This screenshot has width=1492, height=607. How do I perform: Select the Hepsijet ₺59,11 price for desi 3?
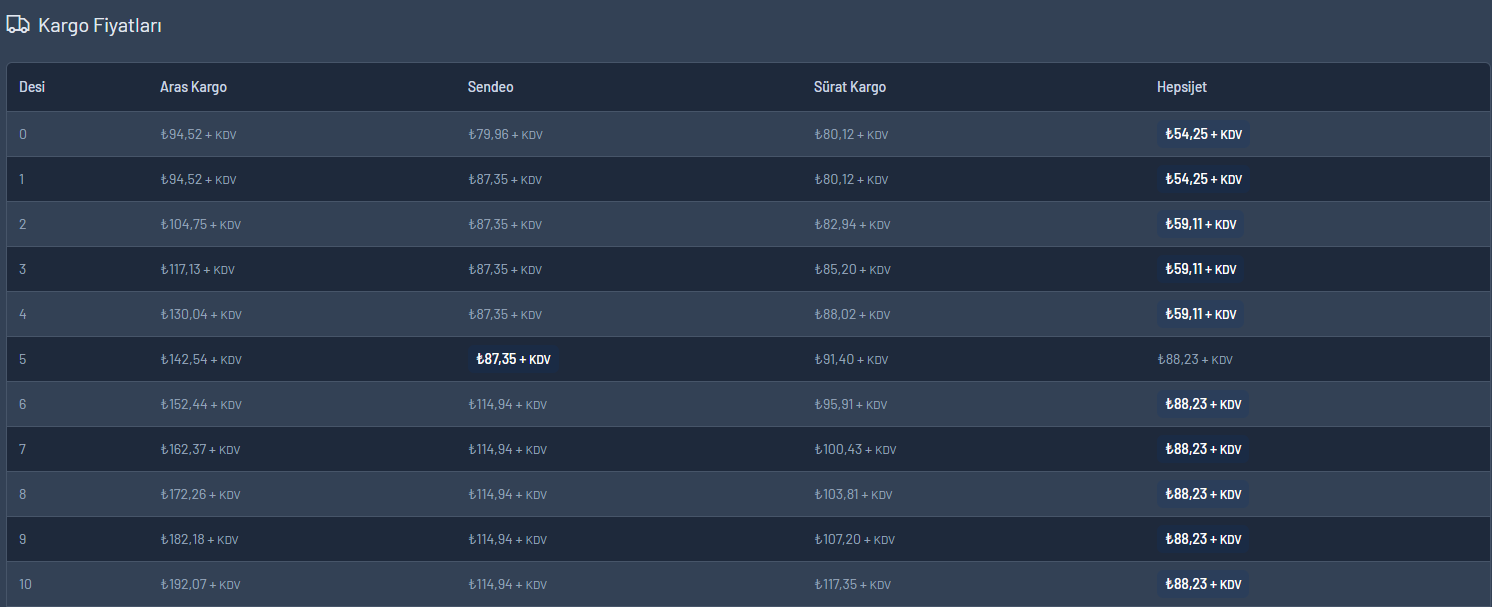pyautogui.click(x=1201, y=269)
